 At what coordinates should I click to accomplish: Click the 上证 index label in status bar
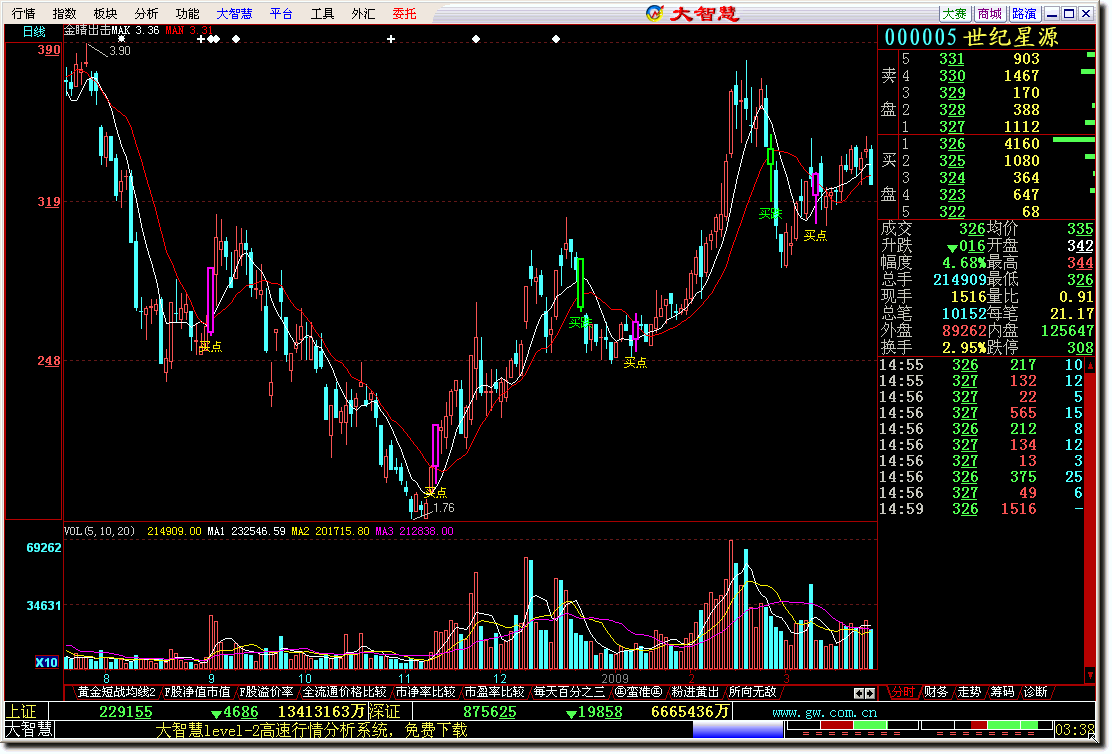pyautogui.click(x=21, y=711)
